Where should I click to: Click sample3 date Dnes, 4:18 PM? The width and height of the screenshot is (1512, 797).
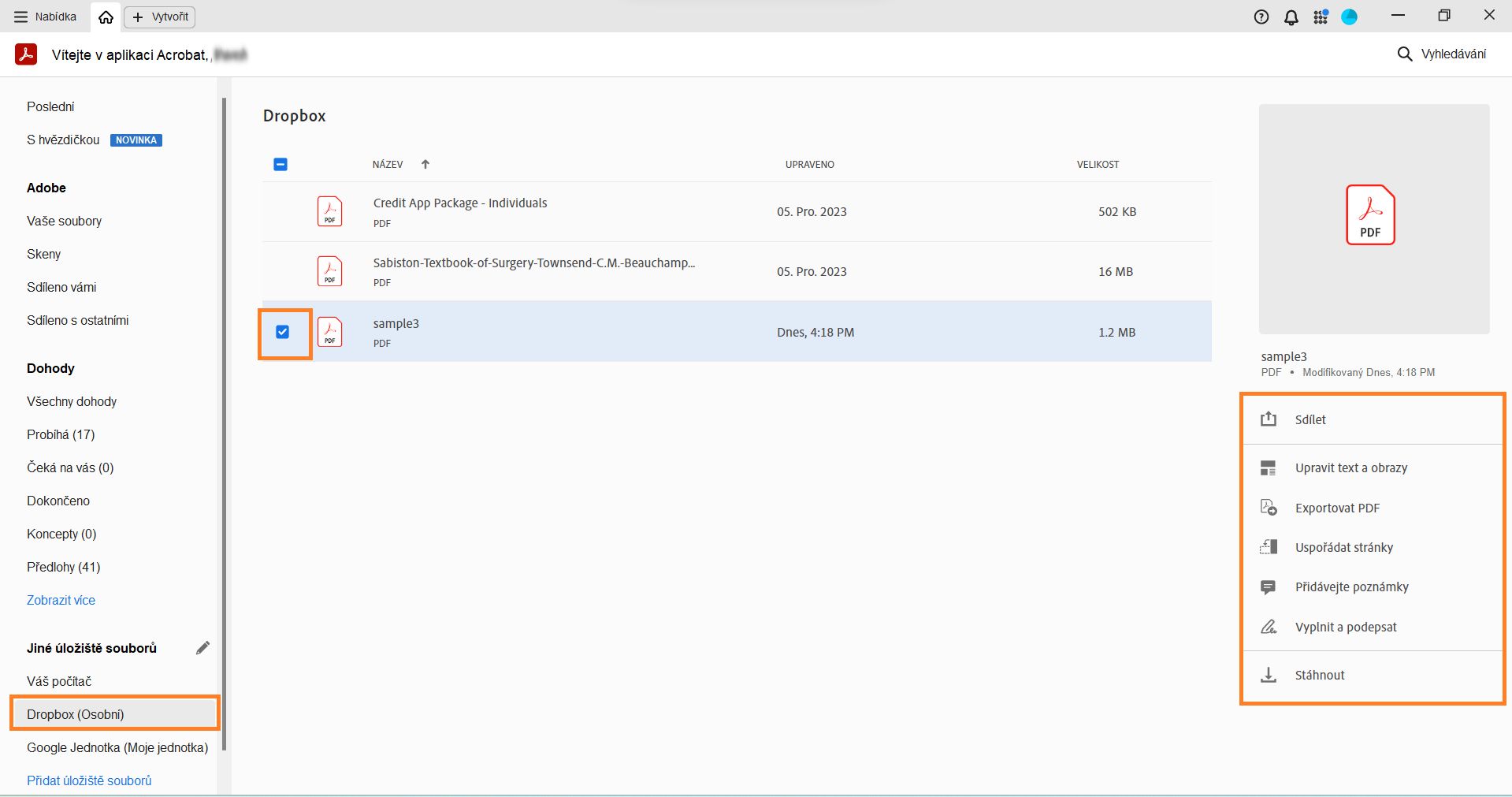pyautogui.click(x=815, y=332)
